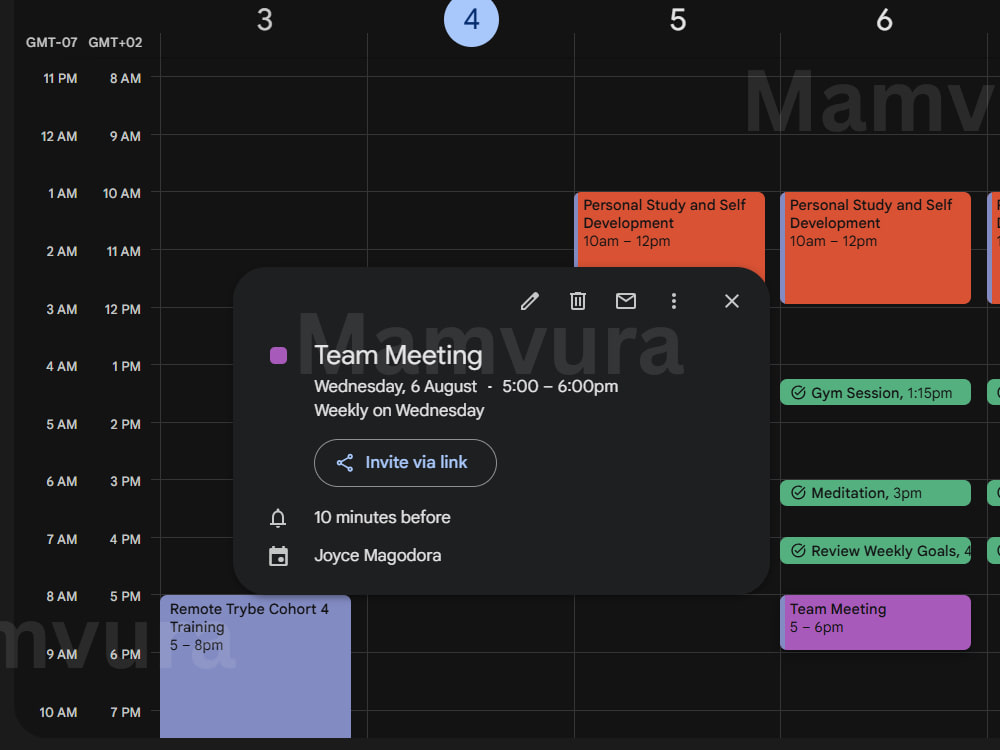This screenshot has height=750, width=1000.
Task: Click the Invite via link button
Action: coord(405,463)
